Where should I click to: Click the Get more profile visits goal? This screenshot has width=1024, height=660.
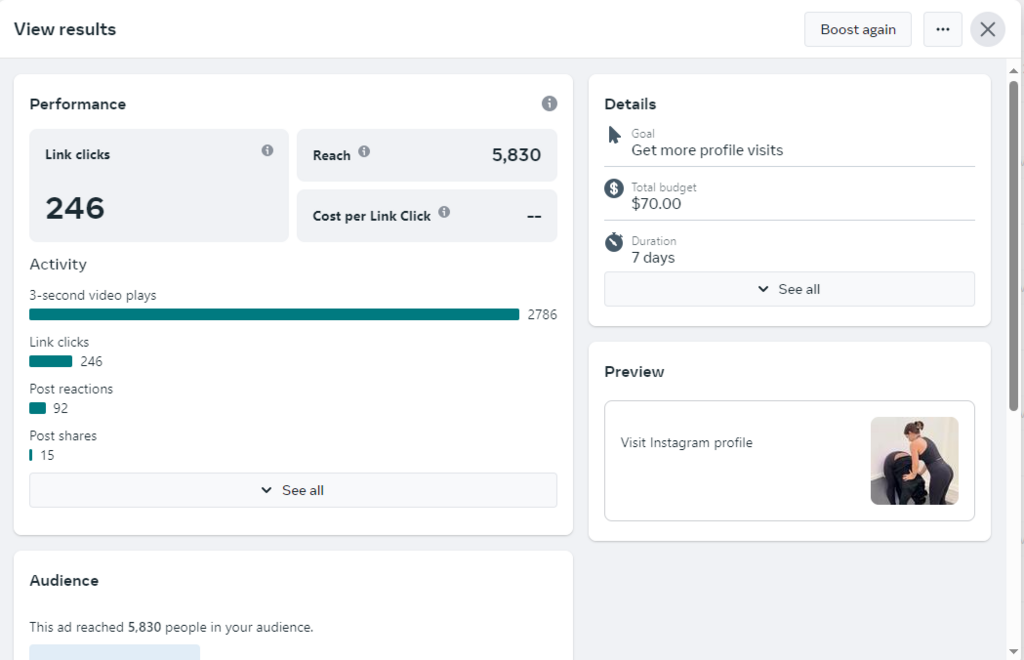pos(707,151)
